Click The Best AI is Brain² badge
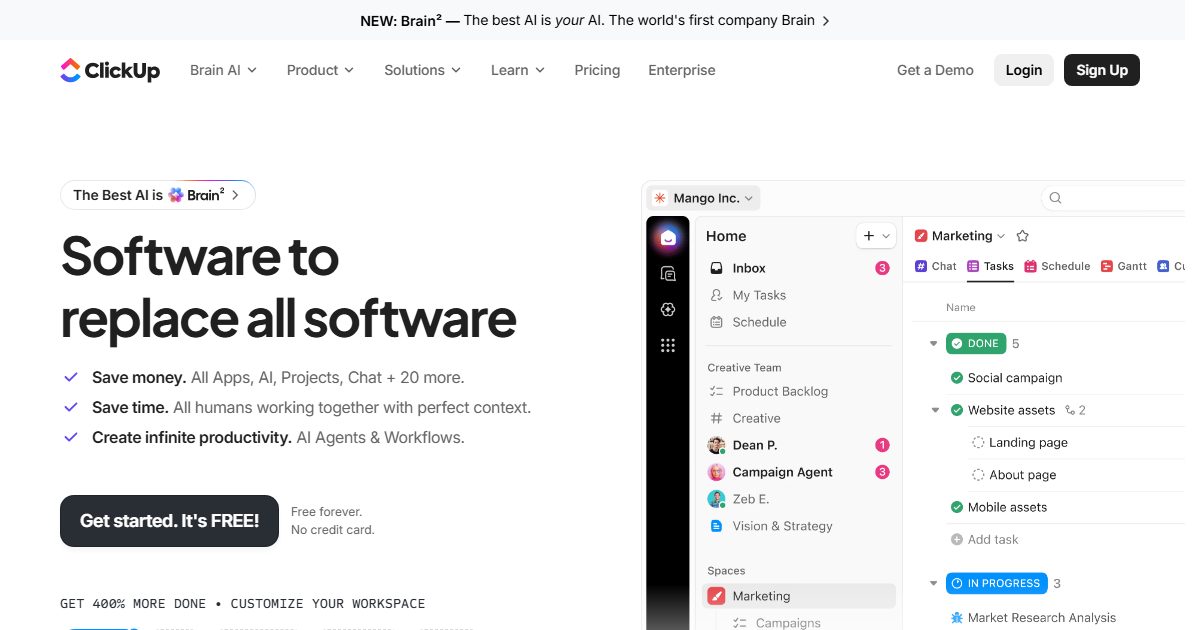The image size is (1200, 630). [158, 195]
